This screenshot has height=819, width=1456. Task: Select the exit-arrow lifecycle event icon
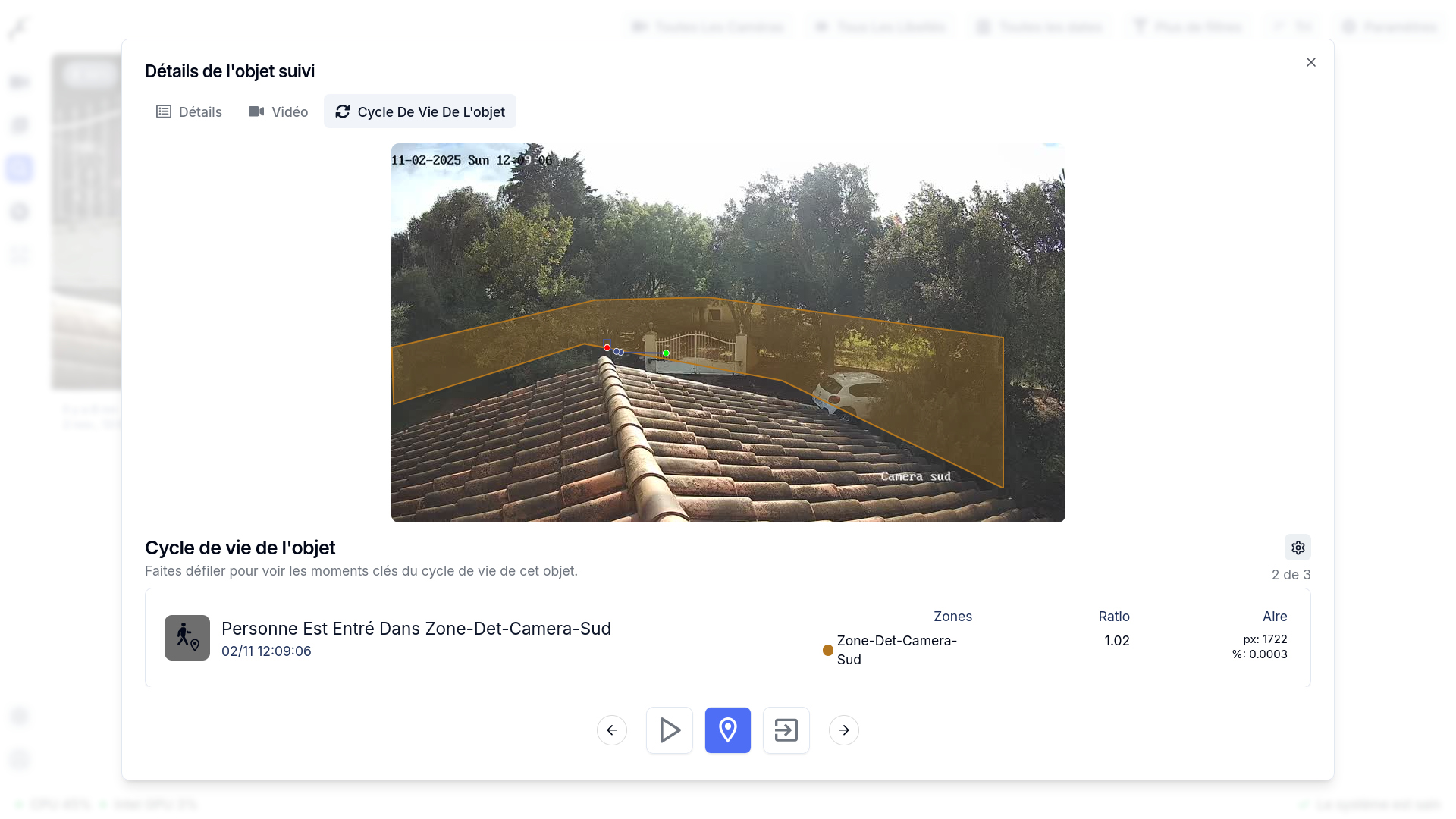coord(786,730)
